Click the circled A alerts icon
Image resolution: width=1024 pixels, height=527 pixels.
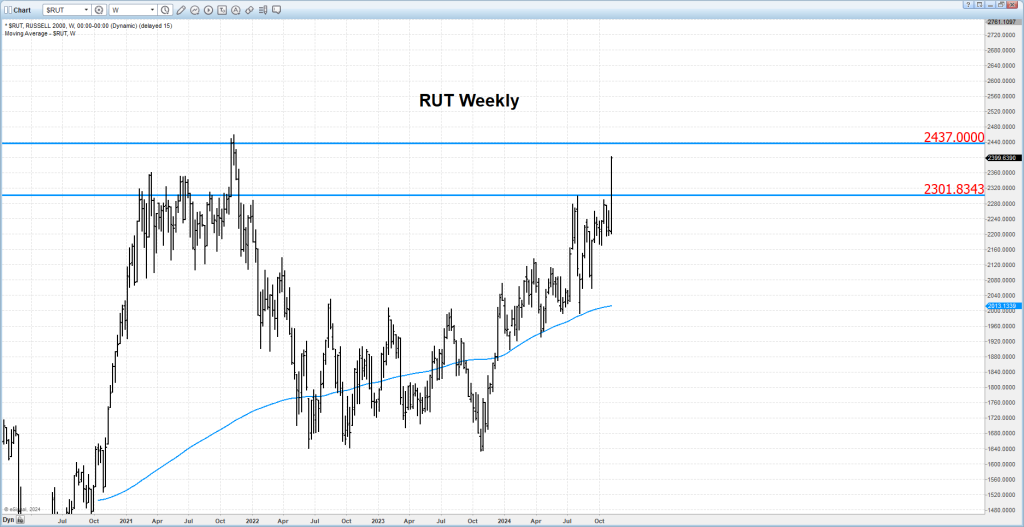point(236,10)
